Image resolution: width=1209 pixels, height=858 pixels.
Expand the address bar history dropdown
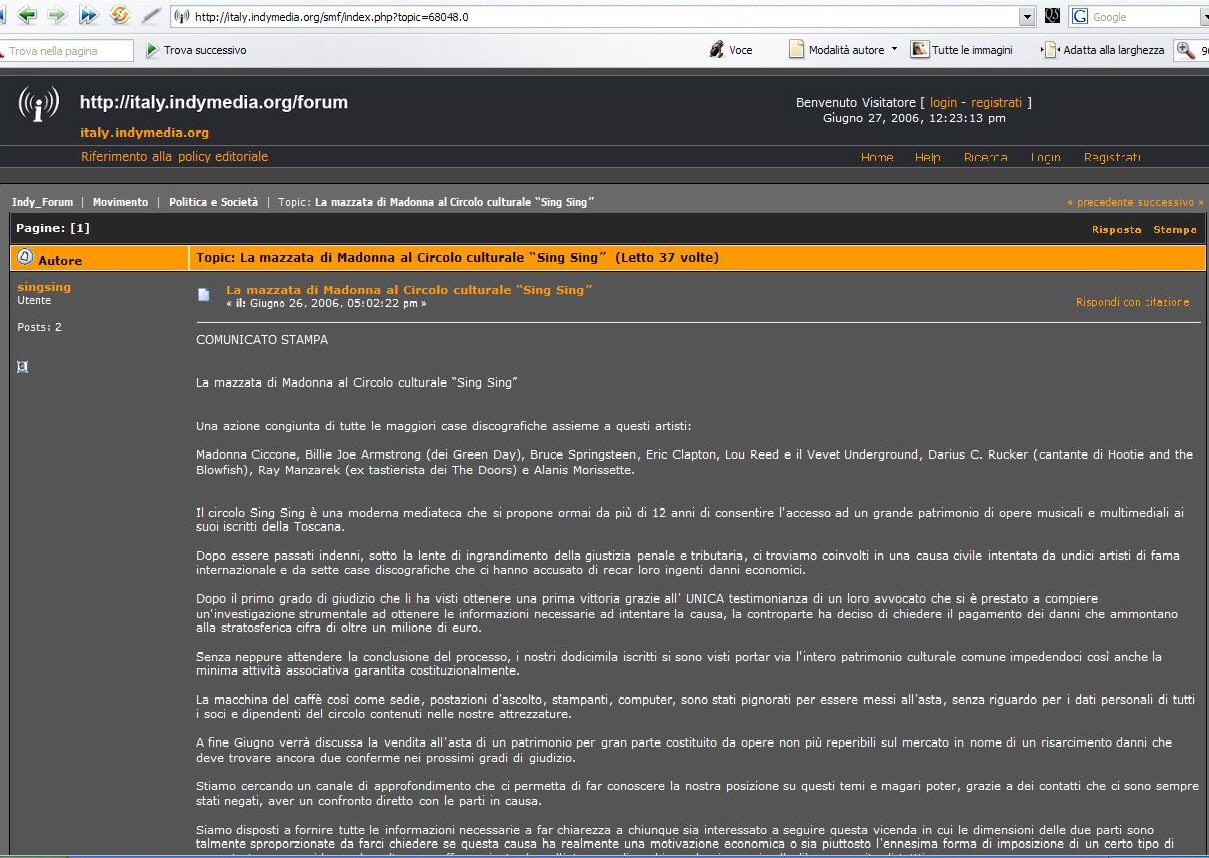click(x=1026, y=17)
